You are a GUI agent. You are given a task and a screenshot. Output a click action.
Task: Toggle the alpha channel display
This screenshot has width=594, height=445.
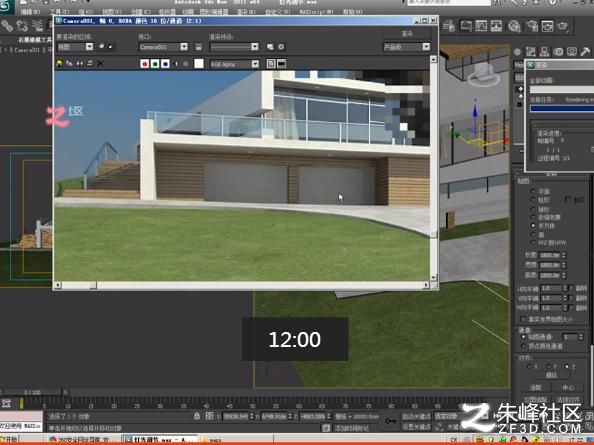coord(175,64)
